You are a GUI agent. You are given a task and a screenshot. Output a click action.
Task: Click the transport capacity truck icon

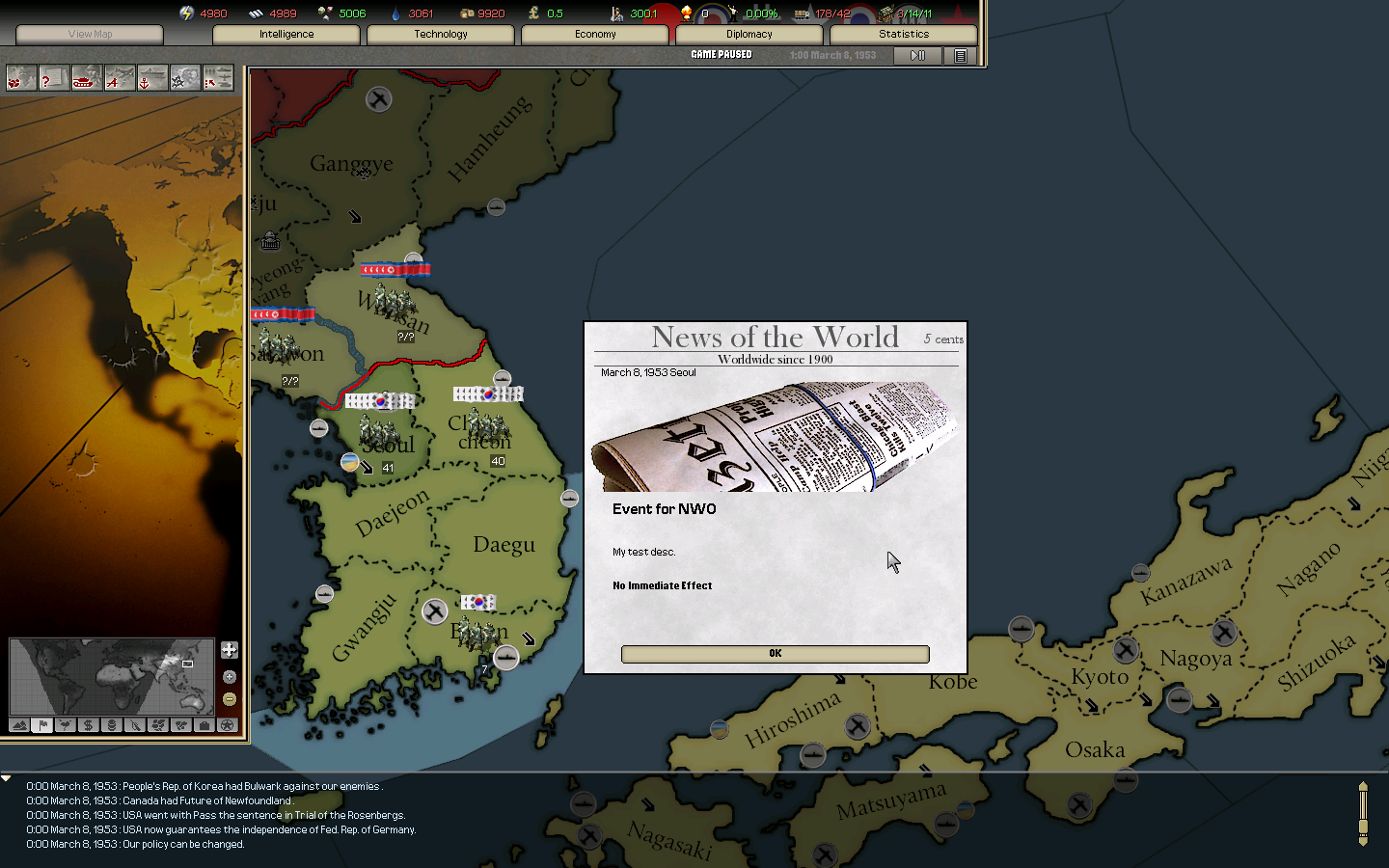coord(802,14)
